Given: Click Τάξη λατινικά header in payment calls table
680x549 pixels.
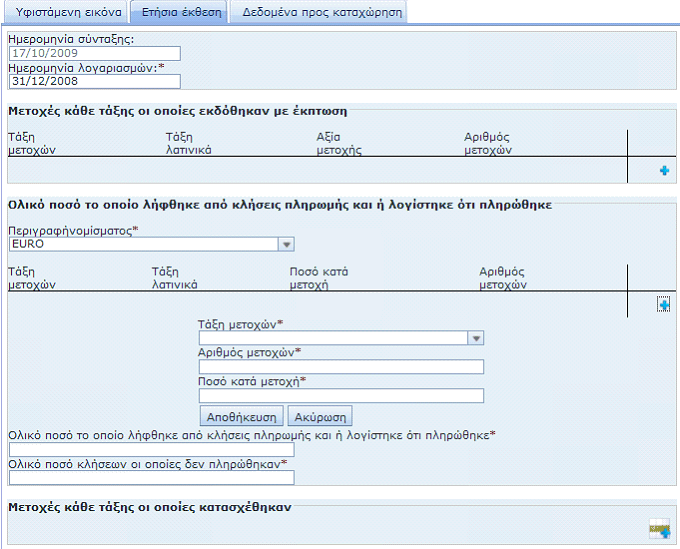Looking at the screenshot, I should point(174,278).
